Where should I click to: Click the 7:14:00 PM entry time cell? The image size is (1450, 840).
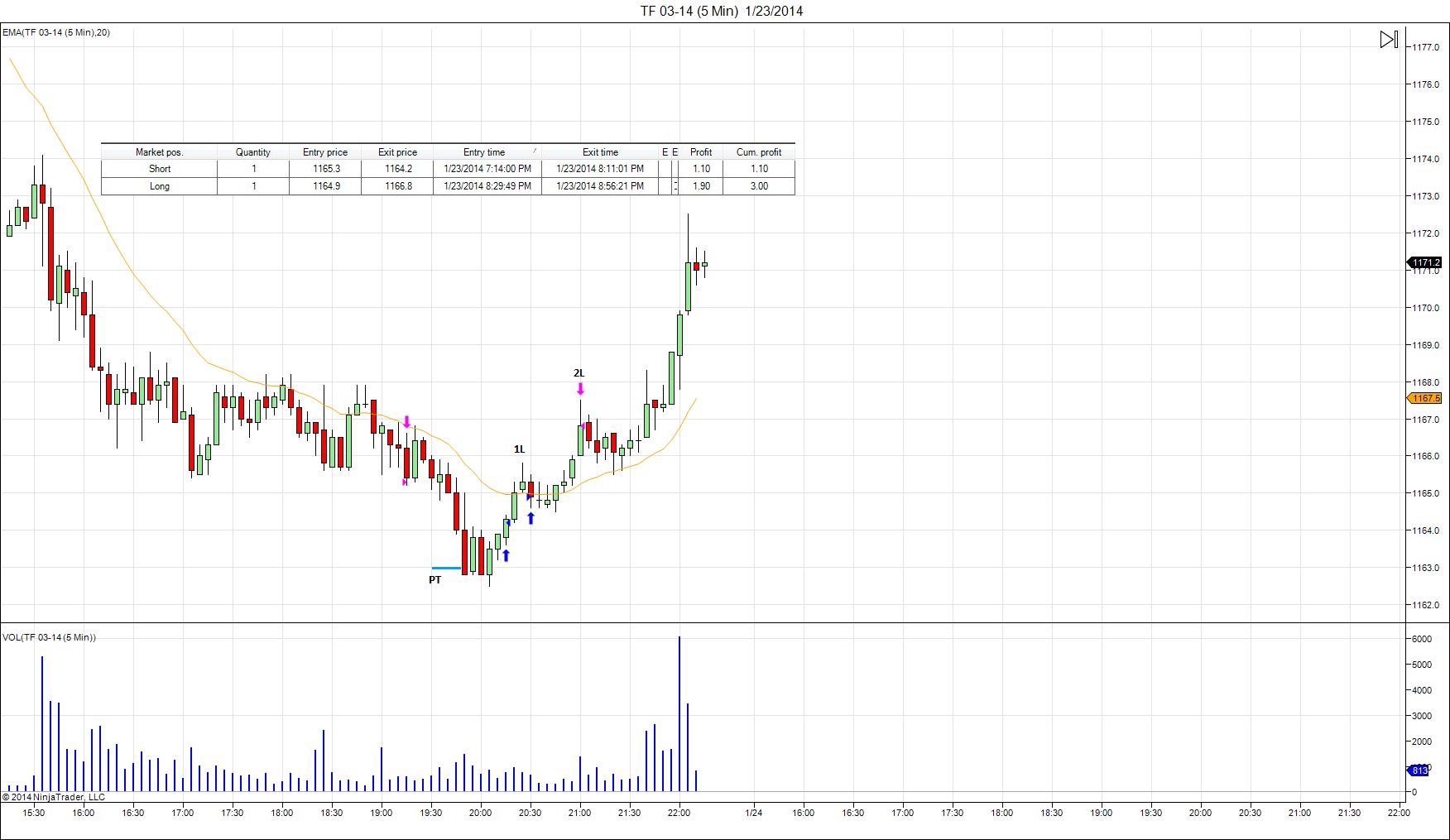(x=487, y=169)
